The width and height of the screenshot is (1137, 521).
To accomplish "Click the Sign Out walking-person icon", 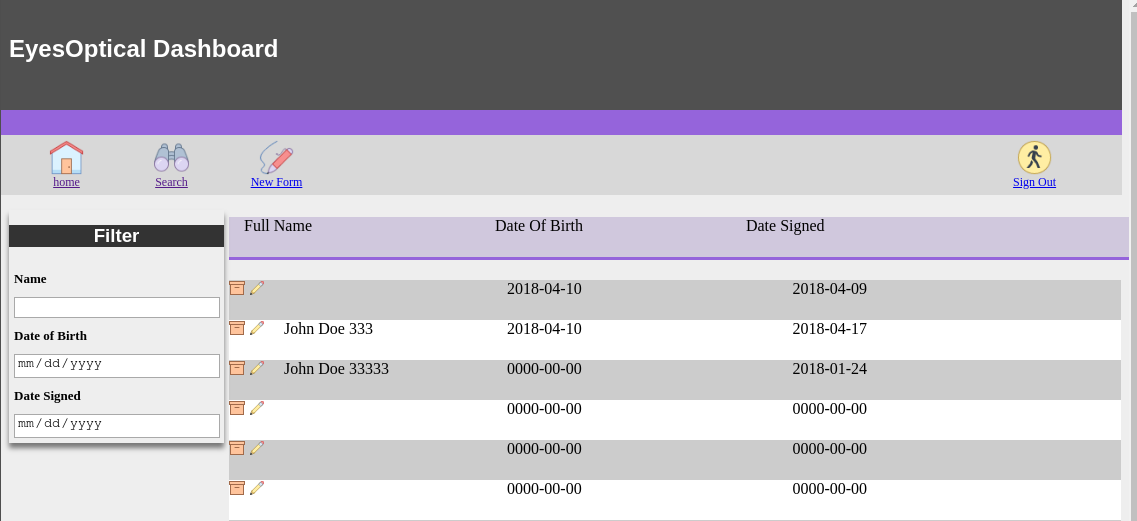I will (x=1034, y=157).
